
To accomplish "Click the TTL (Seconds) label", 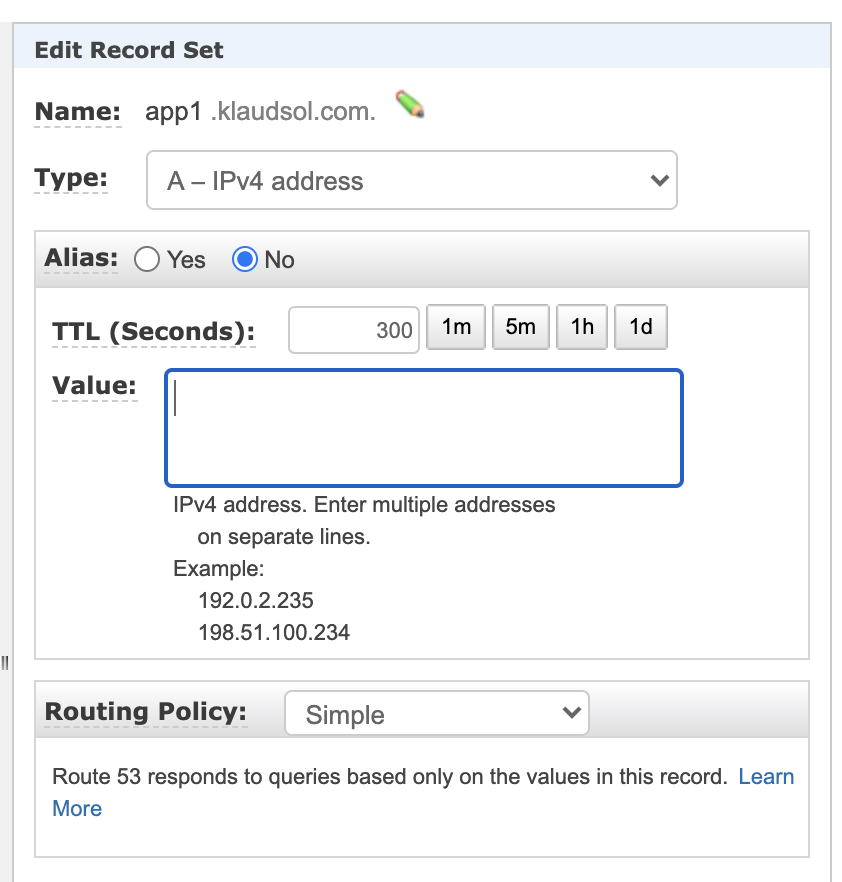I will point(154,331).
